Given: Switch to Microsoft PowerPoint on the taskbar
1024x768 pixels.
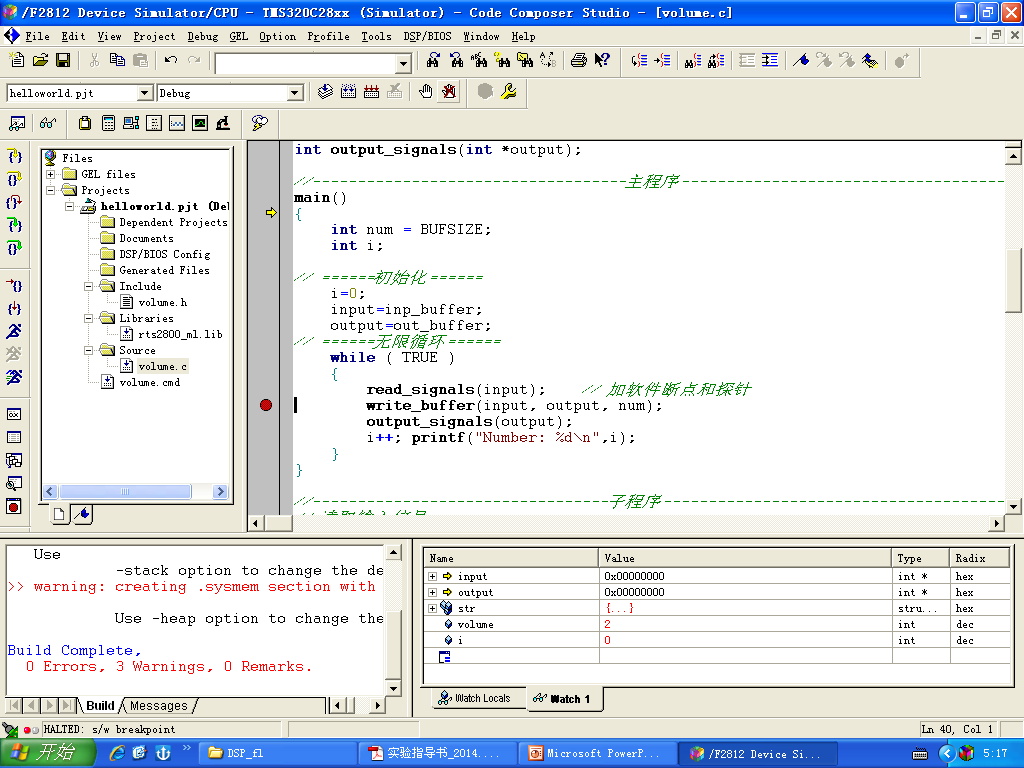Looking at the screenshot, I should [x=596, y=754].
